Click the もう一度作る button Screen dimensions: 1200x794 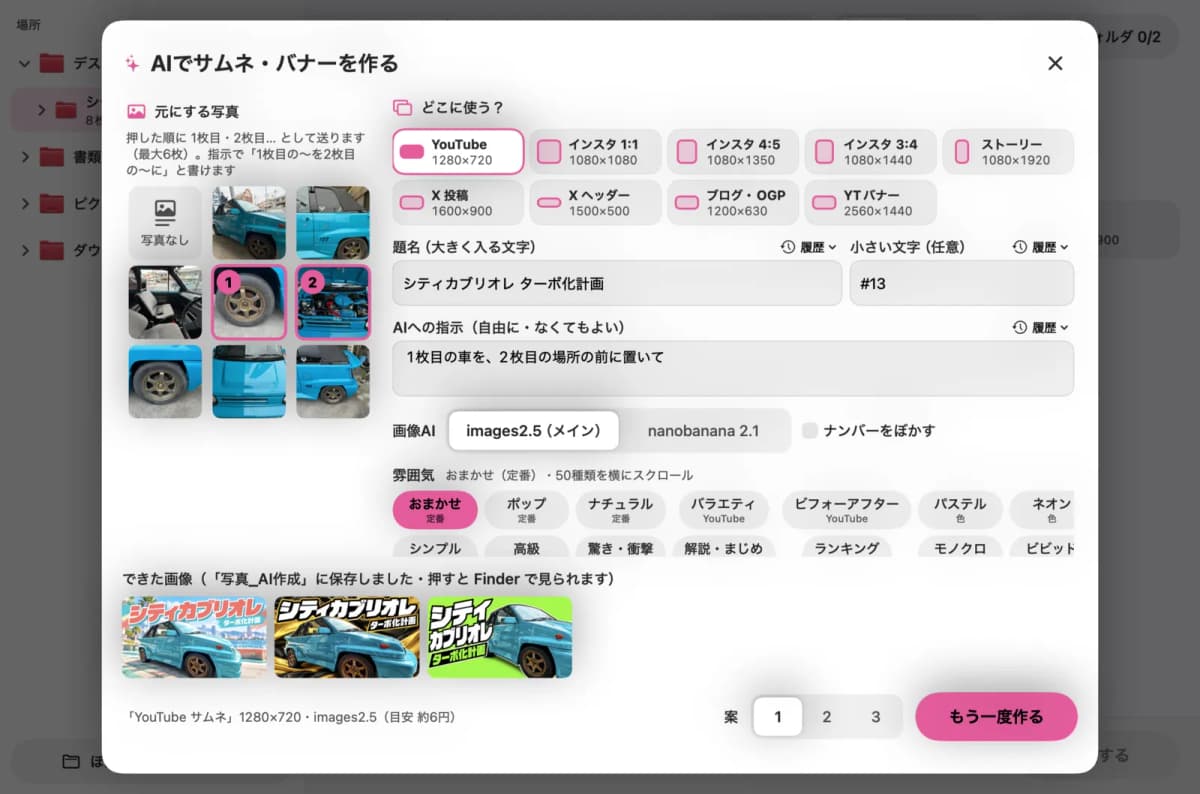click(996, 716)
